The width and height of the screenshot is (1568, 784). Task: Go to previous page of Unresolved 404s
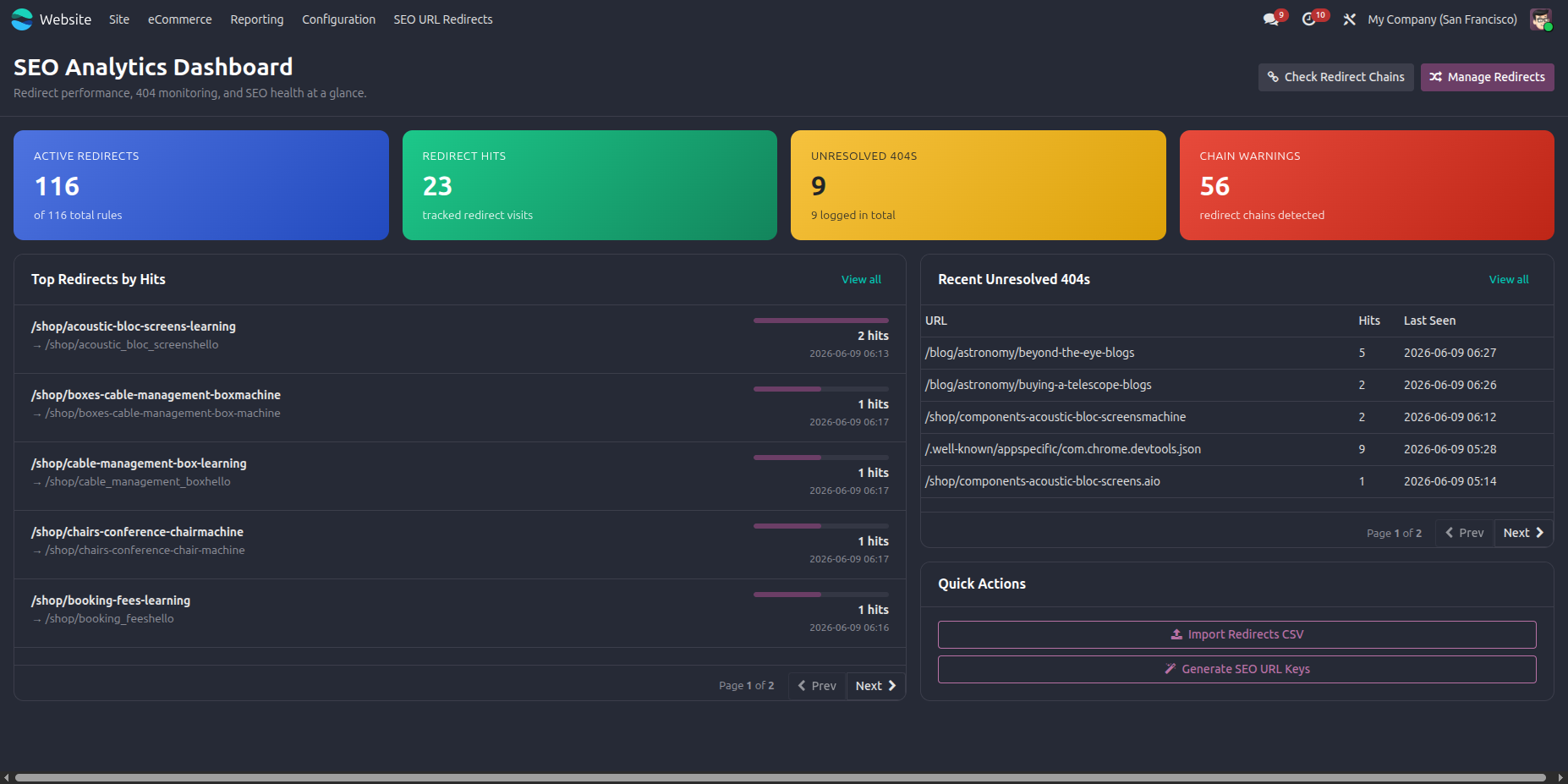pos(1465,533)
